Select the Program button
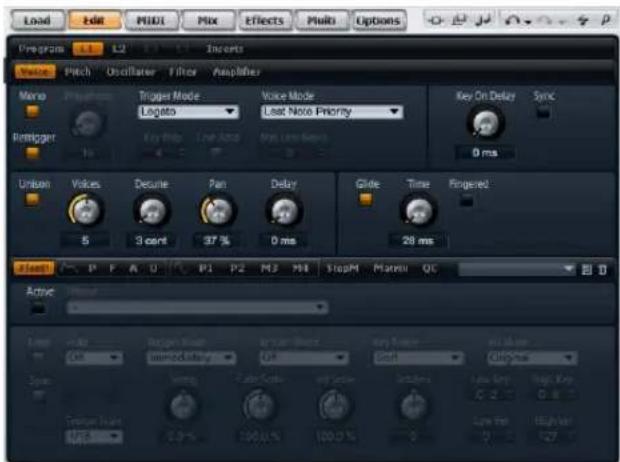Viewport: 620px width, 462px height. click(x=41, y=49)
